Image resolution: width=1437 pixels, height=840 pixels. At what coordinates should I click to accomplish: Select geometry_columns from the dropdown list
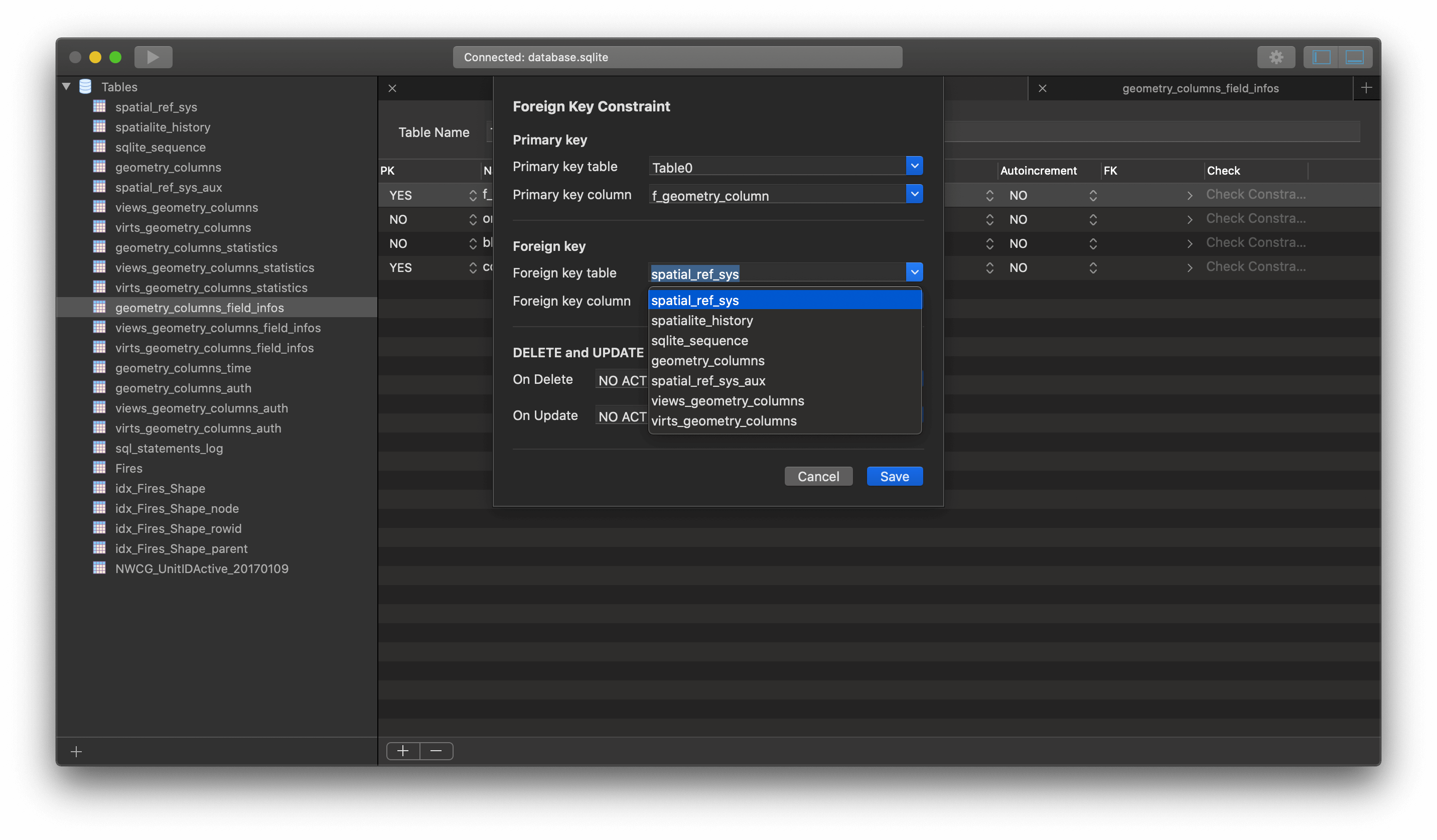point(707,361)
